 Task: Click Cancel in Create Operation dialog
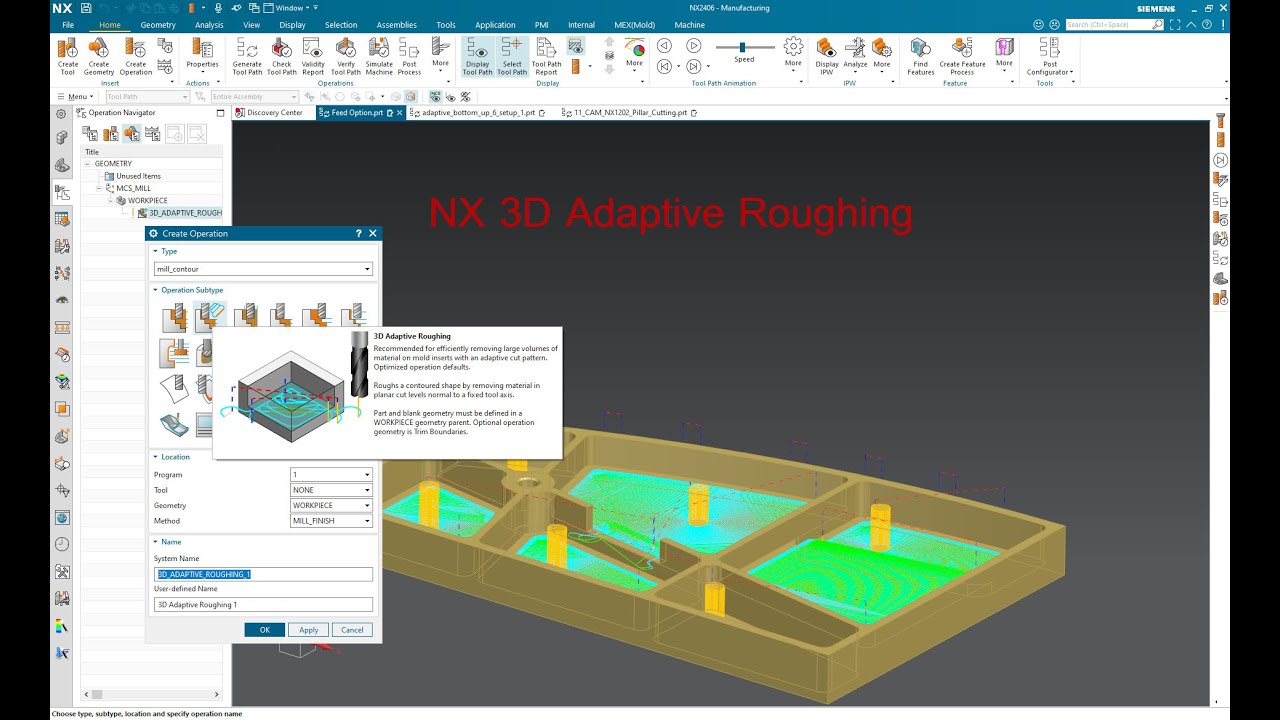pyautogui.click(x=352, y=630)
